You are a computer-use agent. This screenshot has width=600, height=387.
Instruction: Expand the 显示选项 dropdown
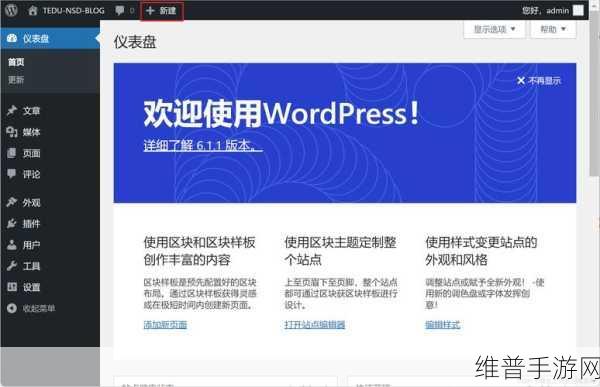[x=494, y=29]
